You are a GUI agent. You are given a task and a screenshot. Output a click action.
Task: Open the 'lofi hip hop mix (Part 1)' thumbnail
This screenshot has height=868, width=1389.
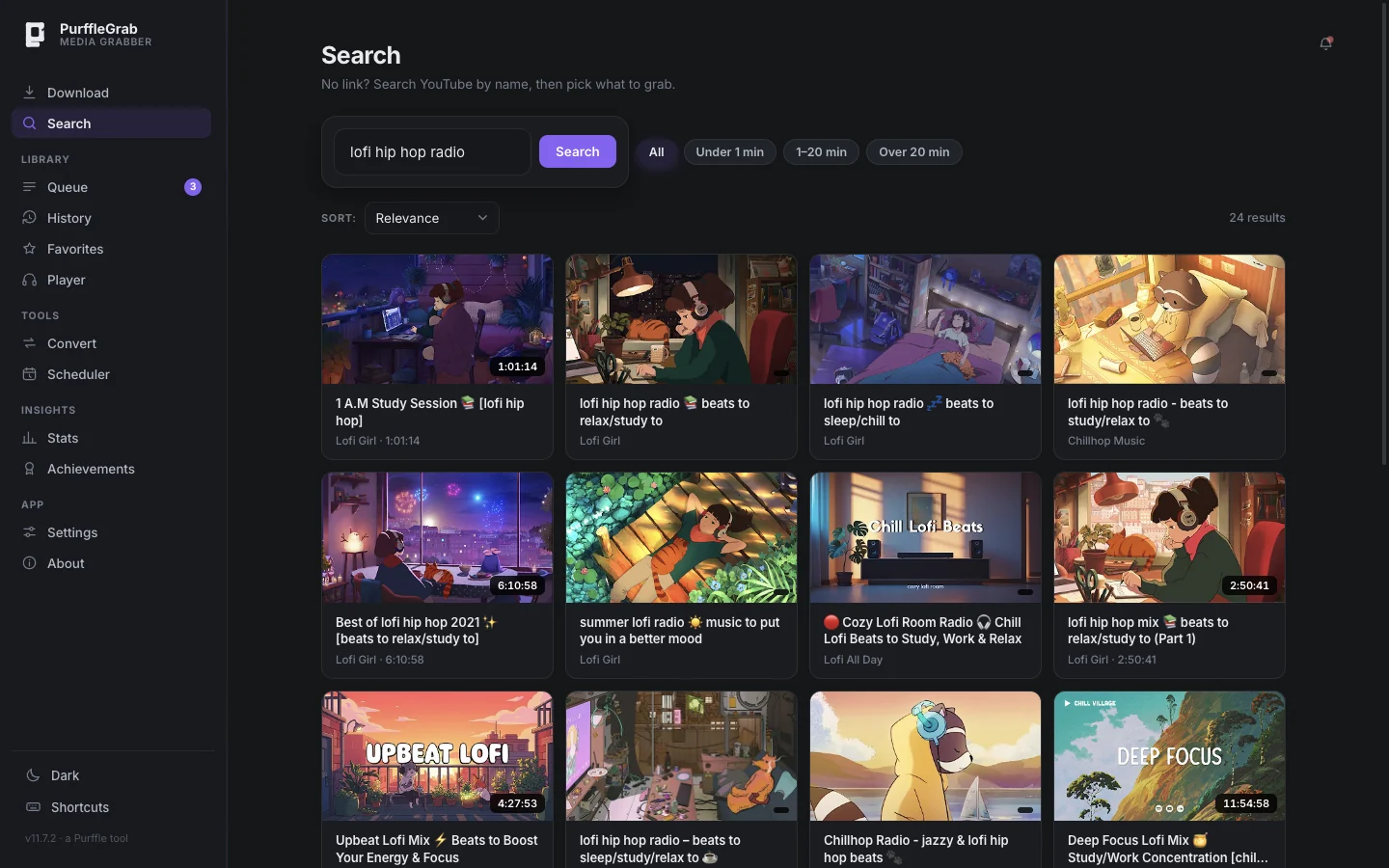(x=1169, y=537)
